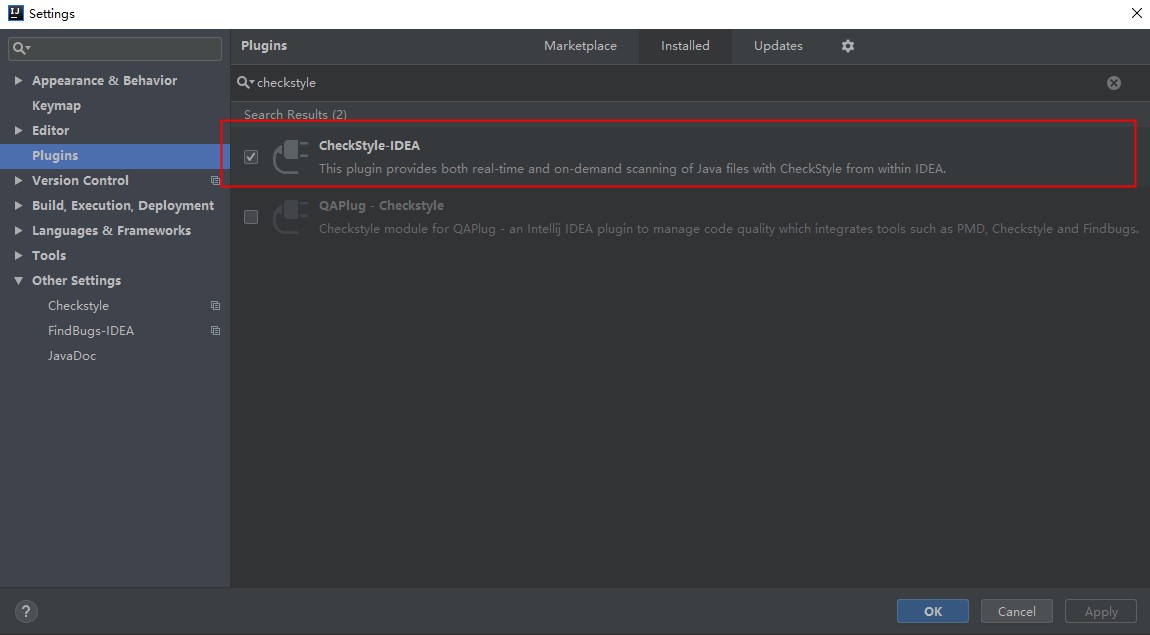Select Version Control label in tree
1150x635 pixels.
click(80, 180)
